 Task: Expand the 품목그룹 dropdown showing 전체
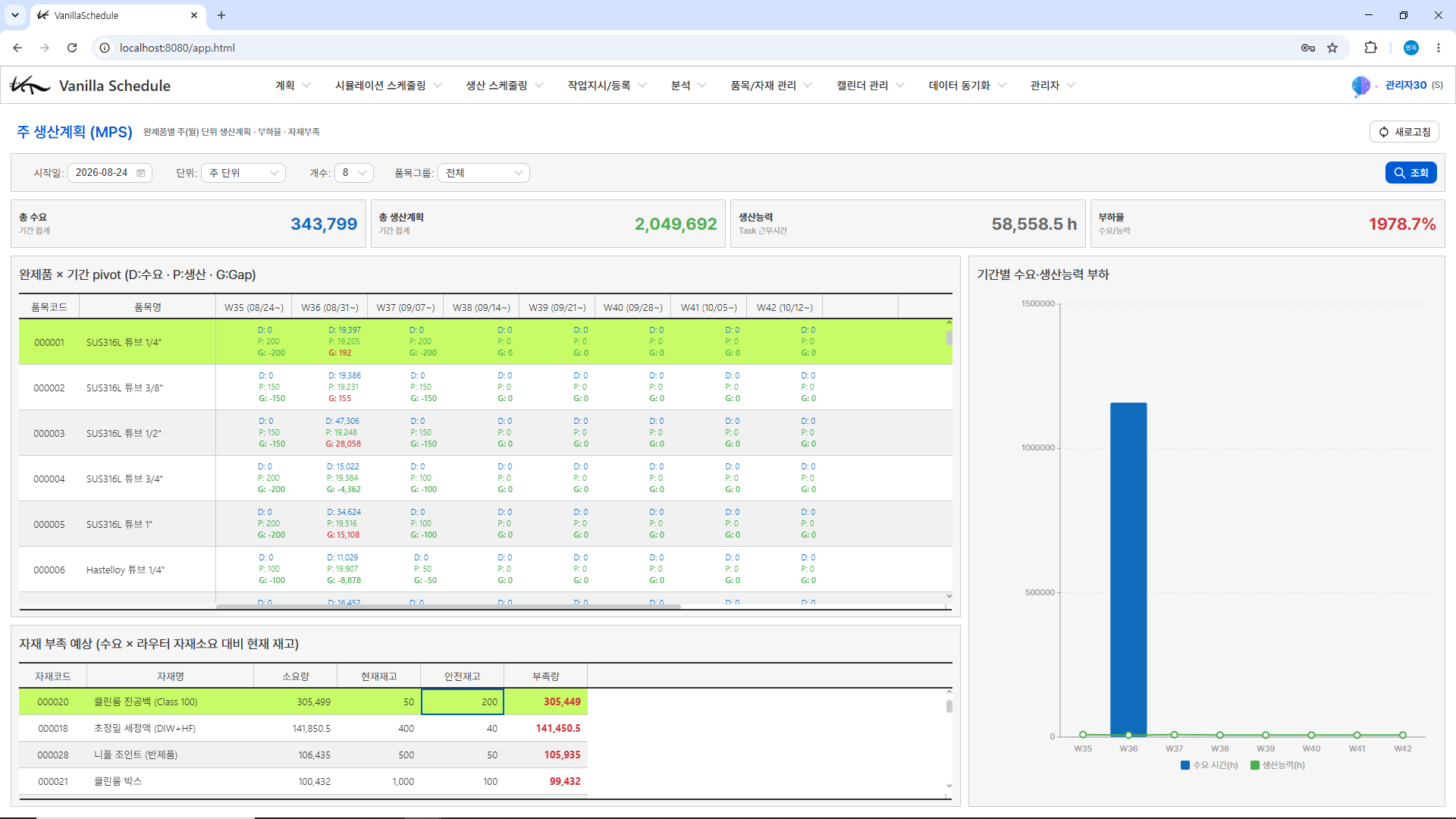(x=484, y=173)
